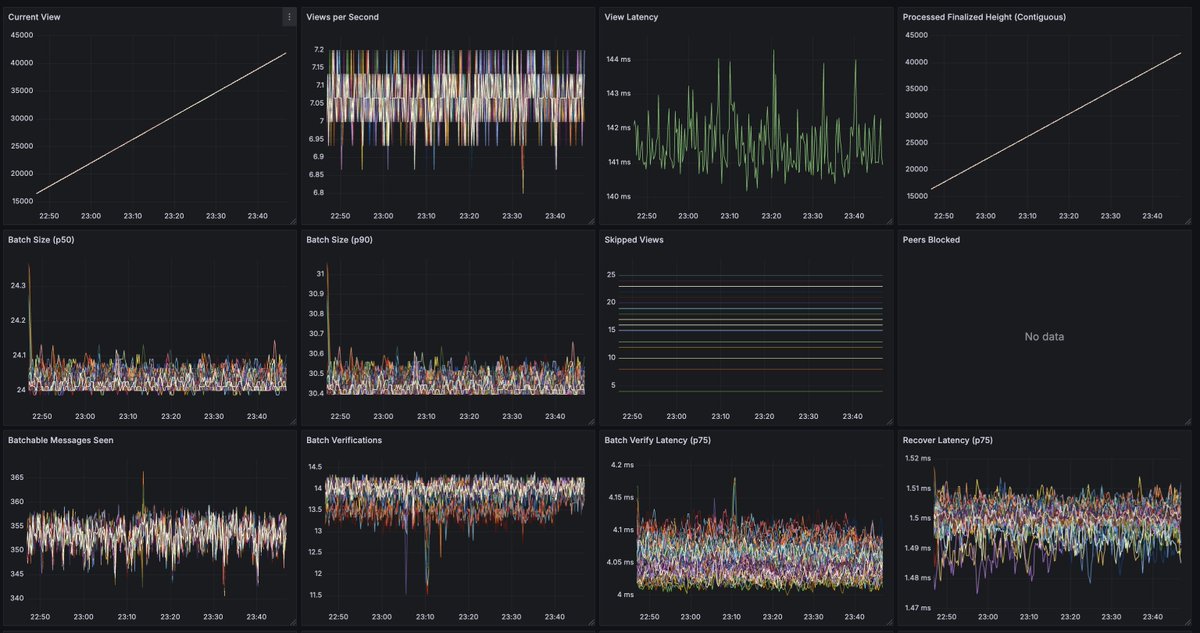Click the Batch Size (p50) resize handle
This screenshot has width=1200, height=633.
coord(292,422)
